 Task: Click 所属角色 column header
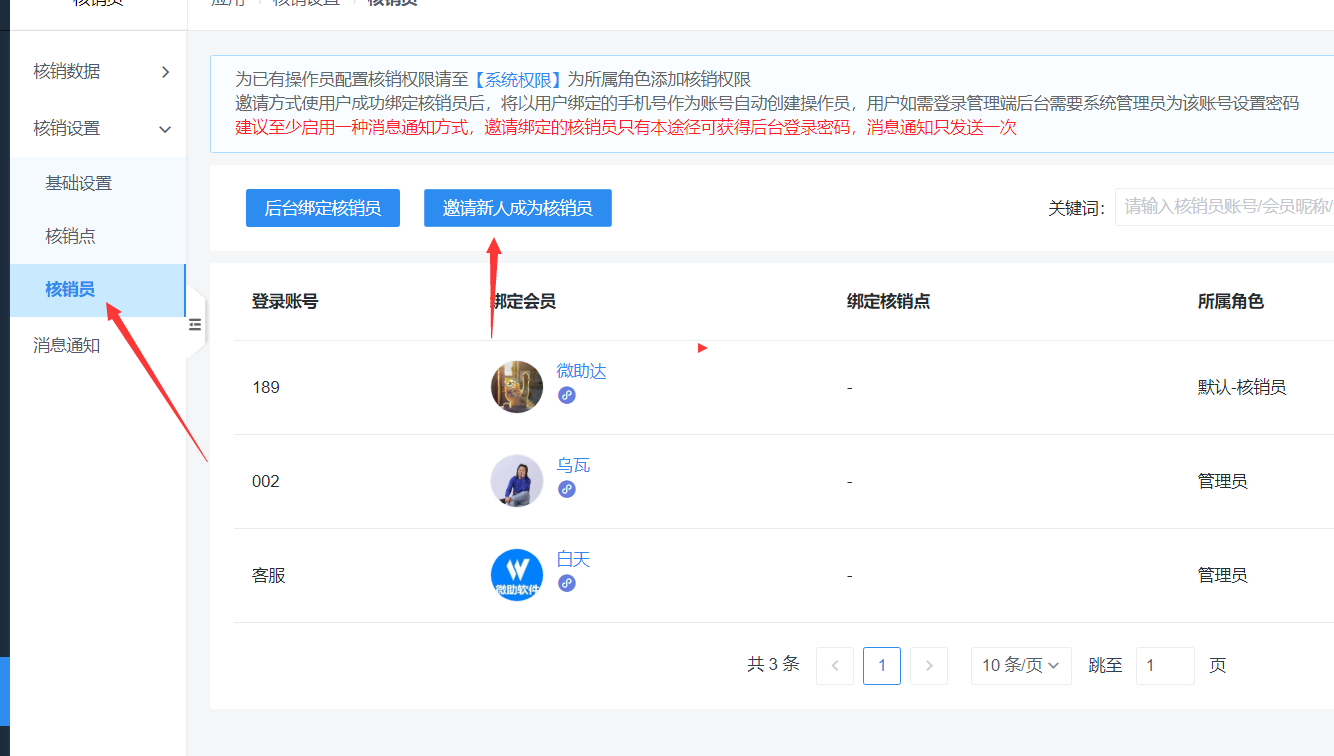[x=1231, y=301]
